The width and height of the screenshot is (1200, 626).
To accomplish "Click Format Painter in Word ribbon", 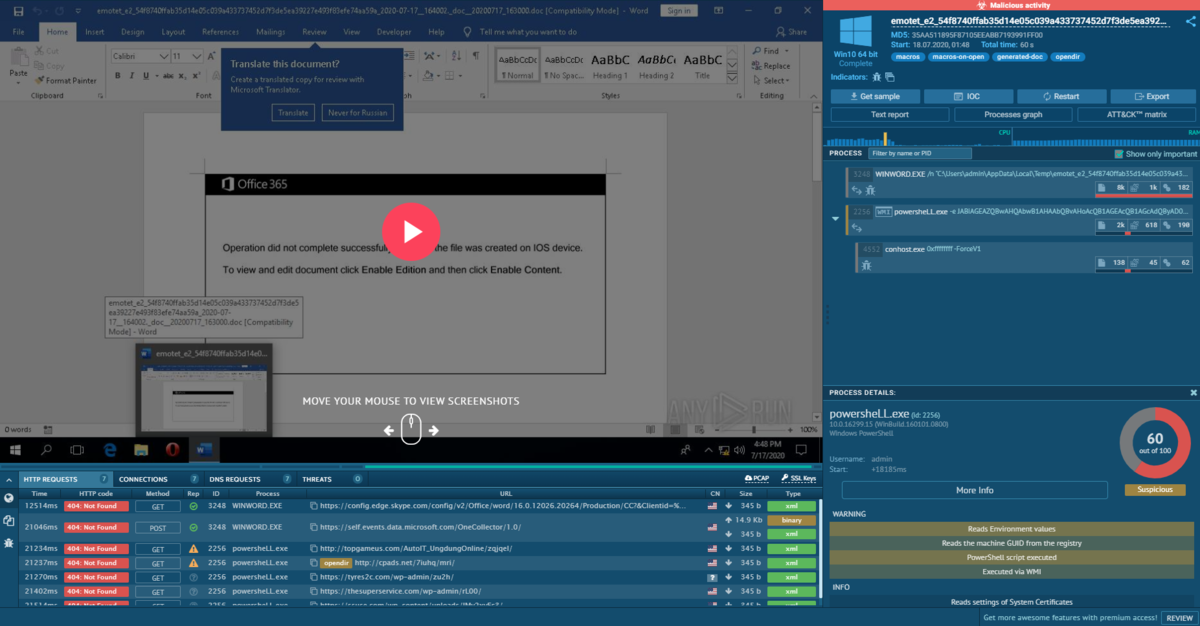I will click(x=67, y=80).
